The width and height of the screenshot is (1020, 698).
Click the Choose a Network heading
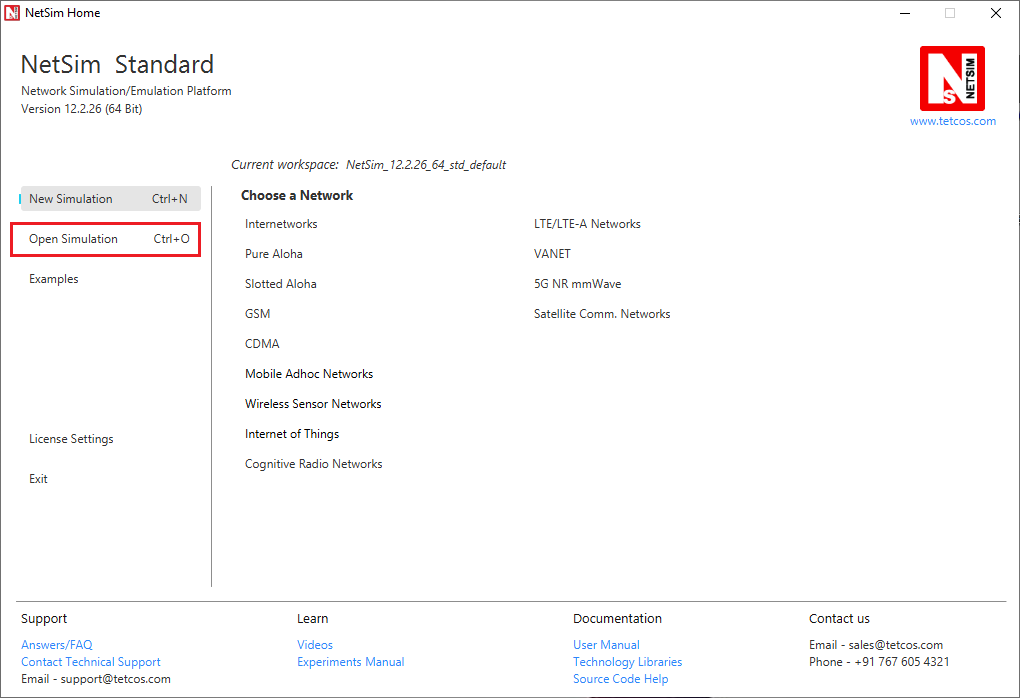coord(297,195)
